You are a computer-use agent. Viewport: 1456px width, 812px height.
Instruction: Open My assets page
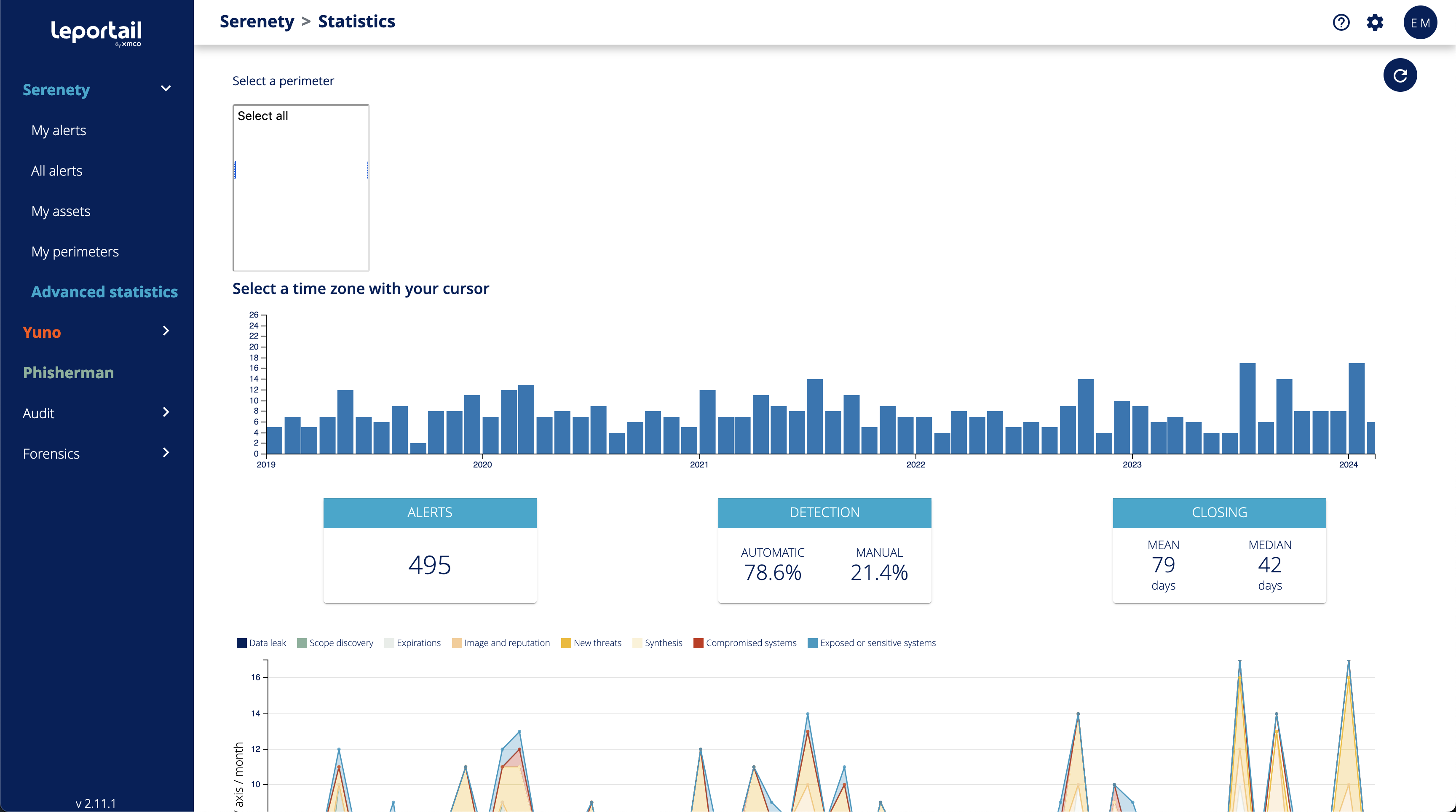(61, 211)
